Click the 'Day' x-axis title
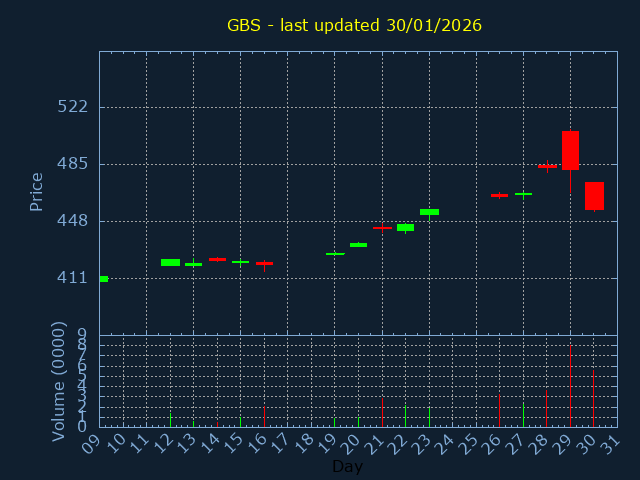The height and width of the screenshot is (480, 640). click(347, 466)
